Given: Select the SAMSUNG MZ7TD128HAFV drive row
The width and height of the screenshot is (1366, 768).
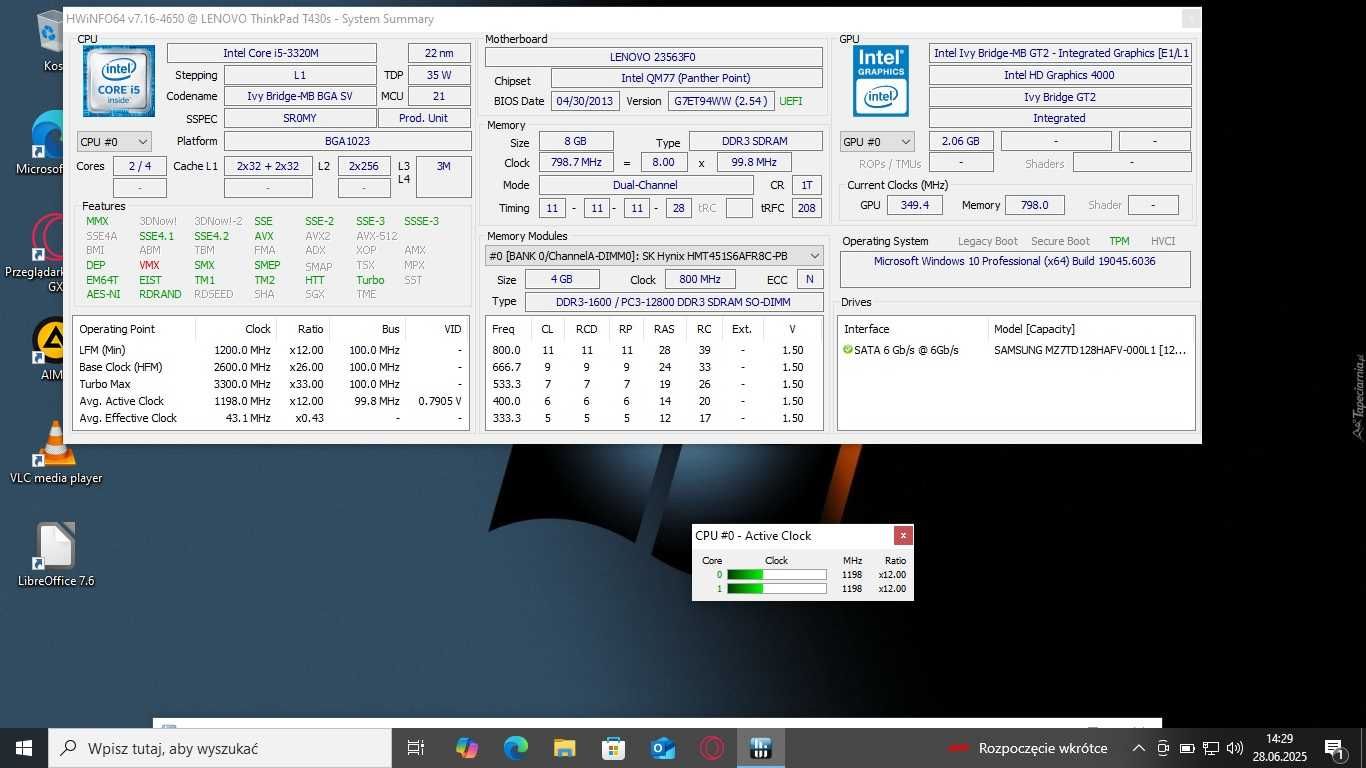Looking at the screenshot, I should (x=1016, y=350).
